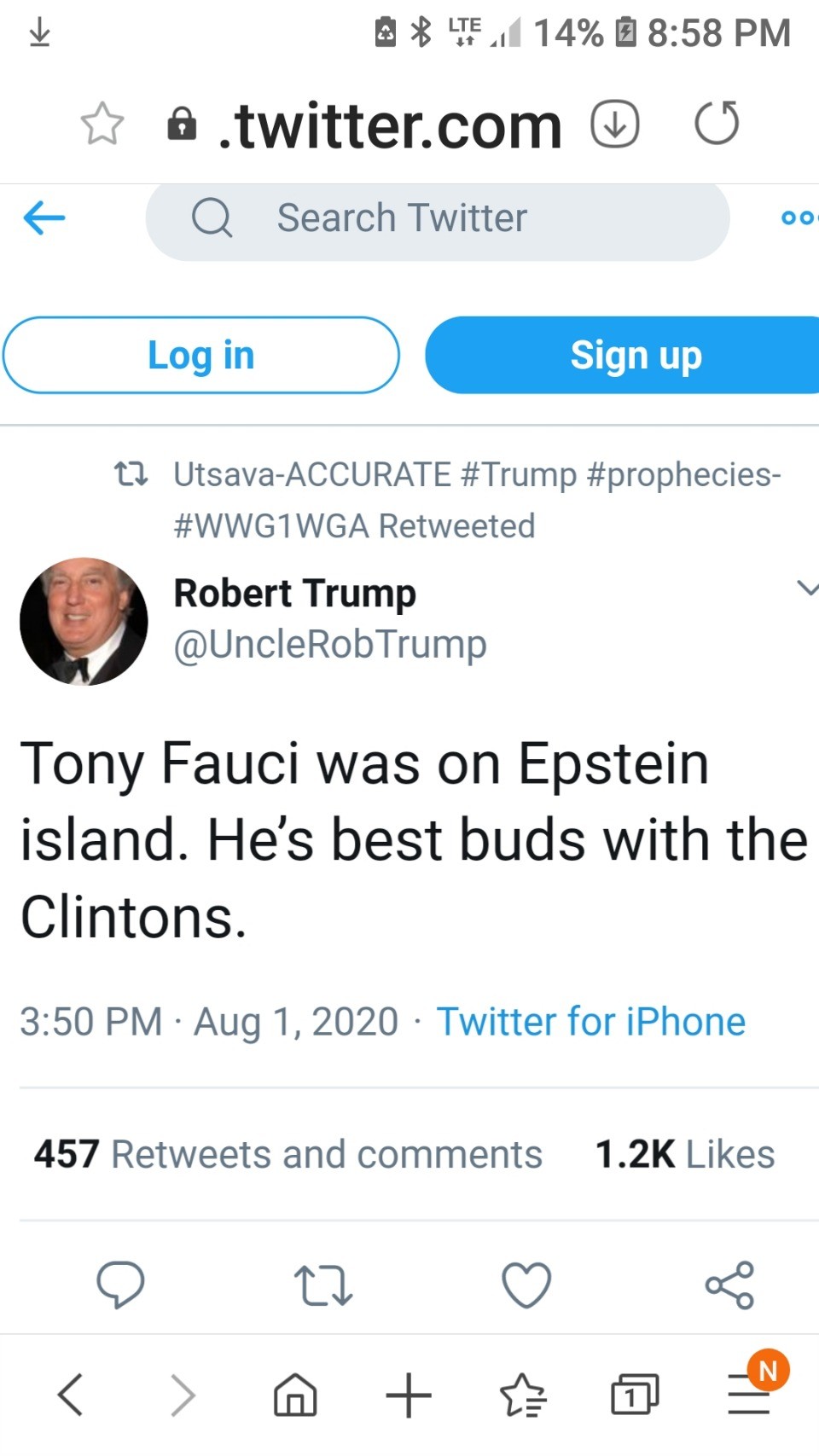
Task: Bookmark page with star icon in address bar
Action: point(102,125)
